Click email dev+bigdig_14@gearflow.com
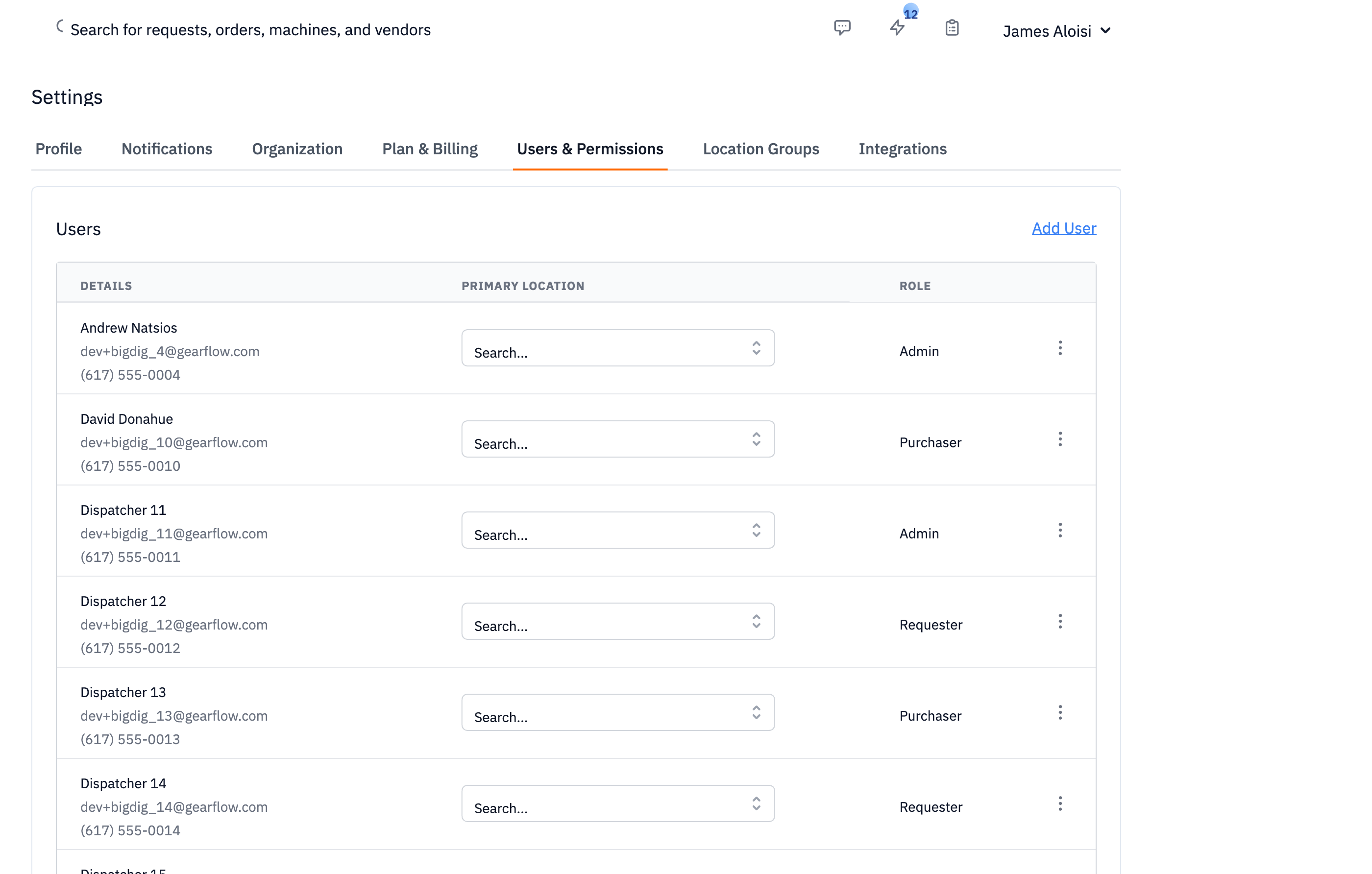The image size is (1372, 874). (174, 807)
